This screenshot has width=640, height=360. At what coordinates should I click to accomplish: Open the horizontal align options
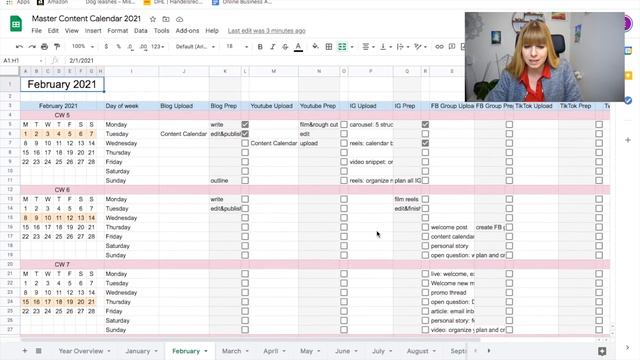click(368, 47)
